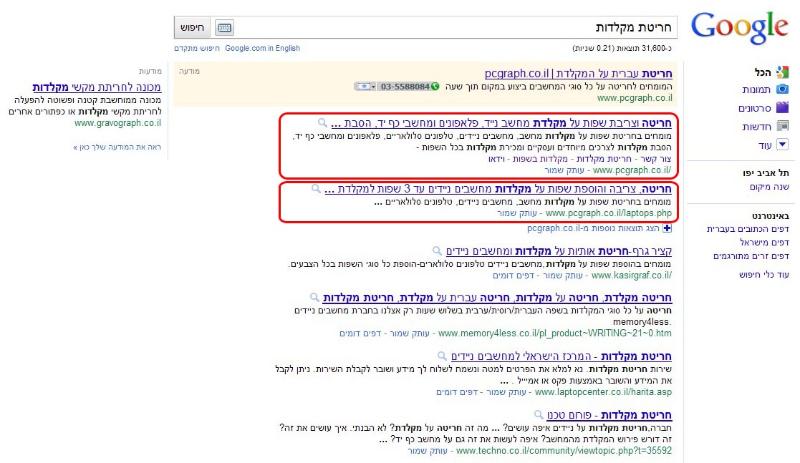Open result חריטת מקלדות - פורום טכנו

[610, 415]
